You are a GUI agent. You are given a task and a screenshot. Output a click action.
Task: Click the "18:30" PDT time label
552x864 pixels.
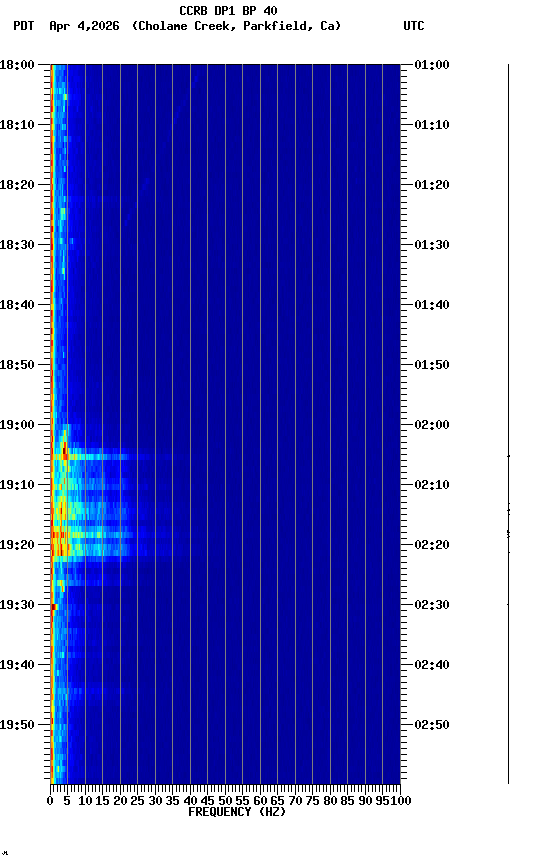(17, 245)
